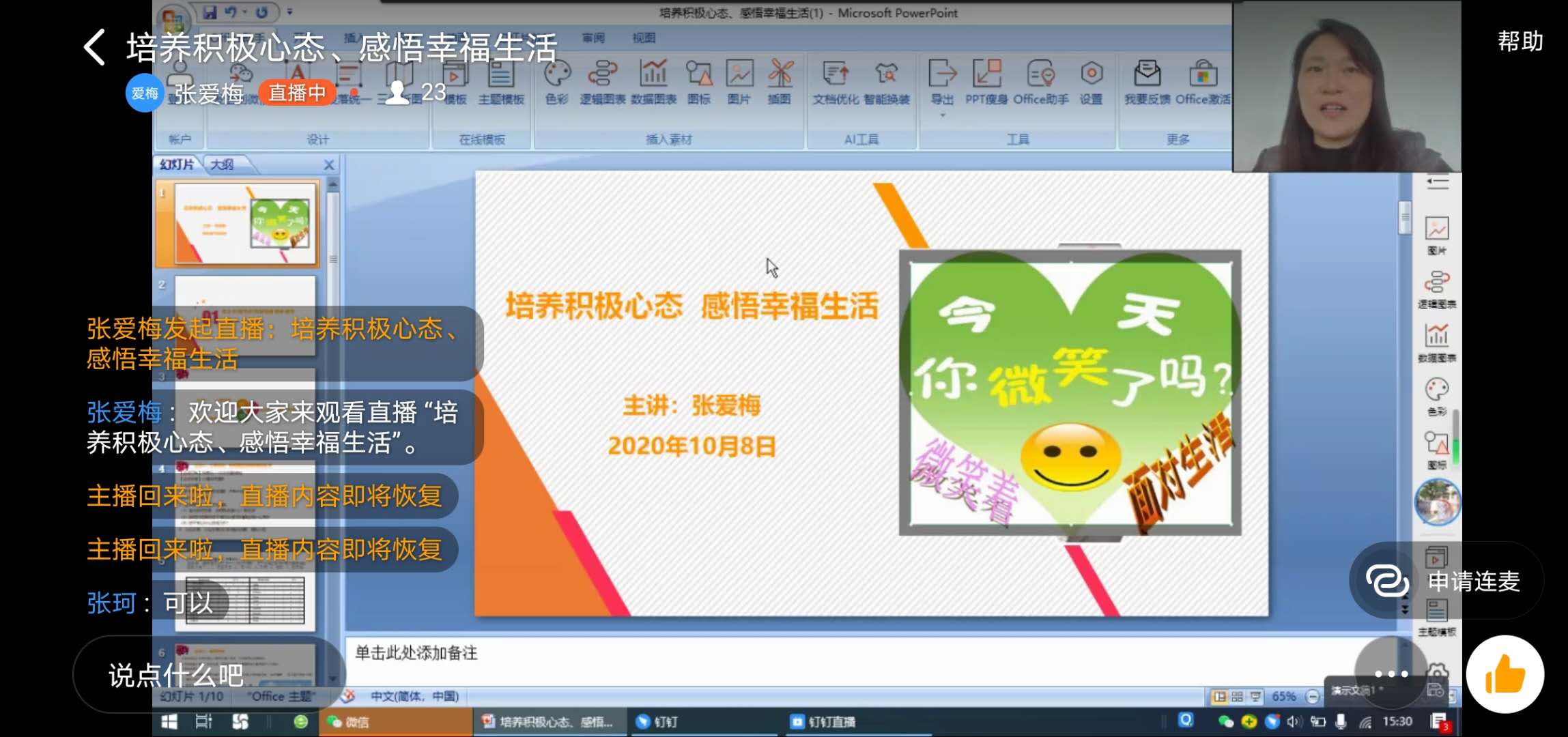Tap the 直播中 live status badge

297,93
